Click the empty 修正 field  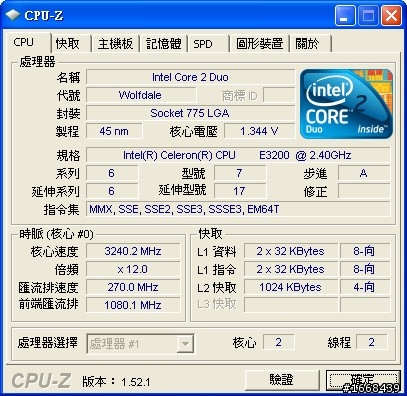click(364, 191)
